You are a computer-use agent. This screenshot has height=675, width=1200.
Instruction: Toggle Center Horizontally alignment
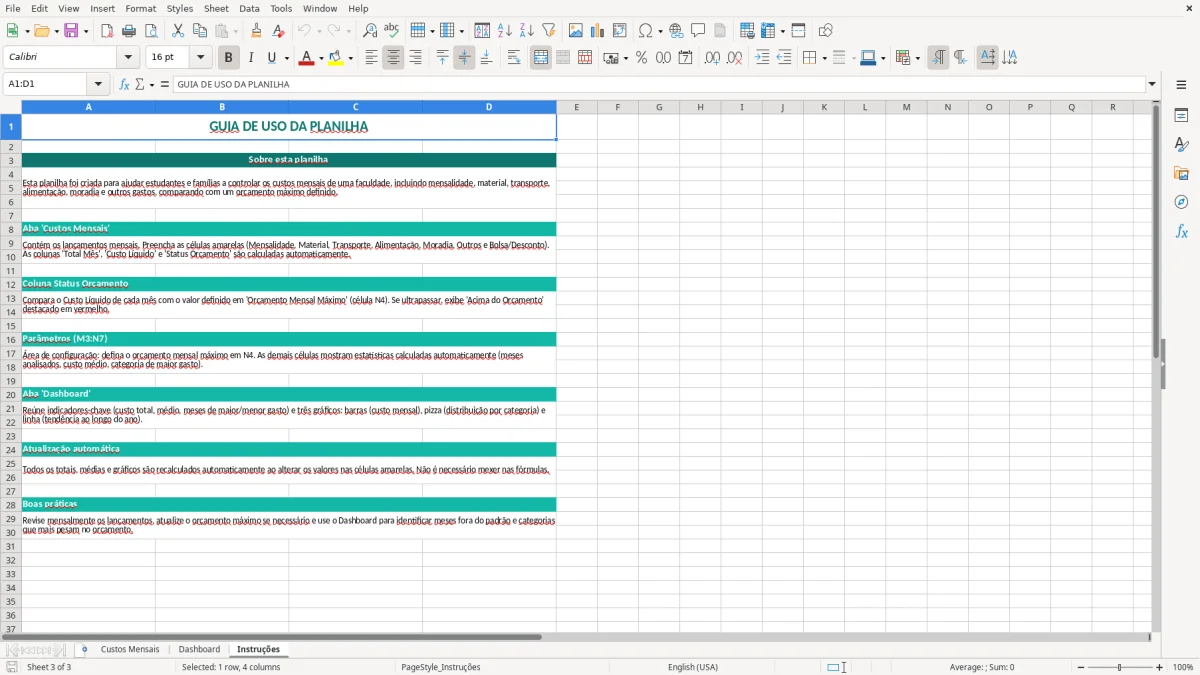(x=393, y=58)
